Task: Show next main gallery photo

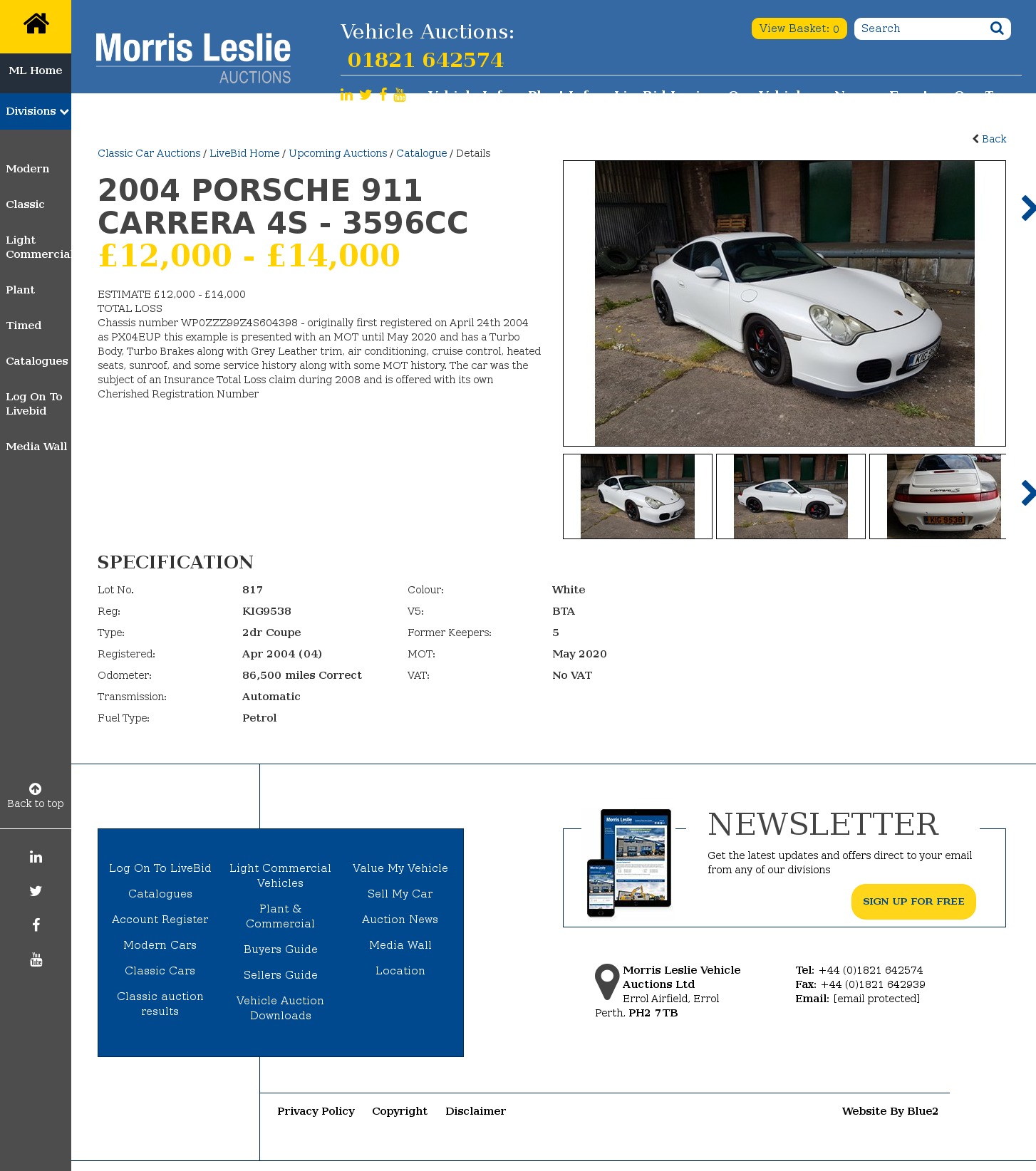Action: point(1027,208)
